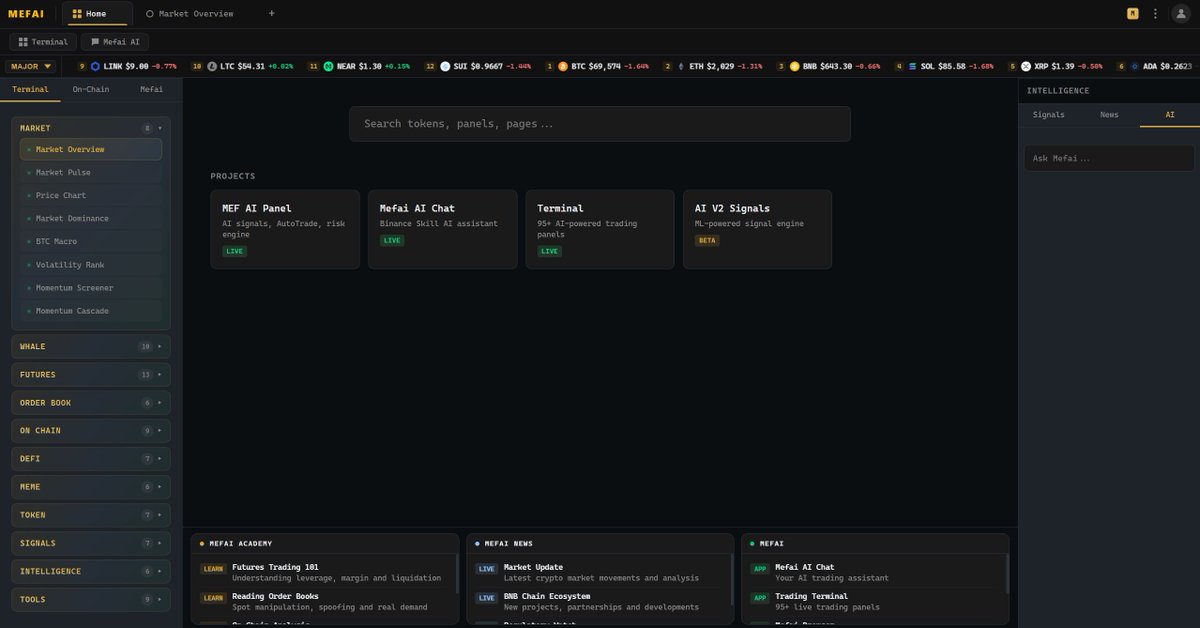1200x628 pixels.
Task: Open the MEF AI Panel project card
Action: [285, 229]
